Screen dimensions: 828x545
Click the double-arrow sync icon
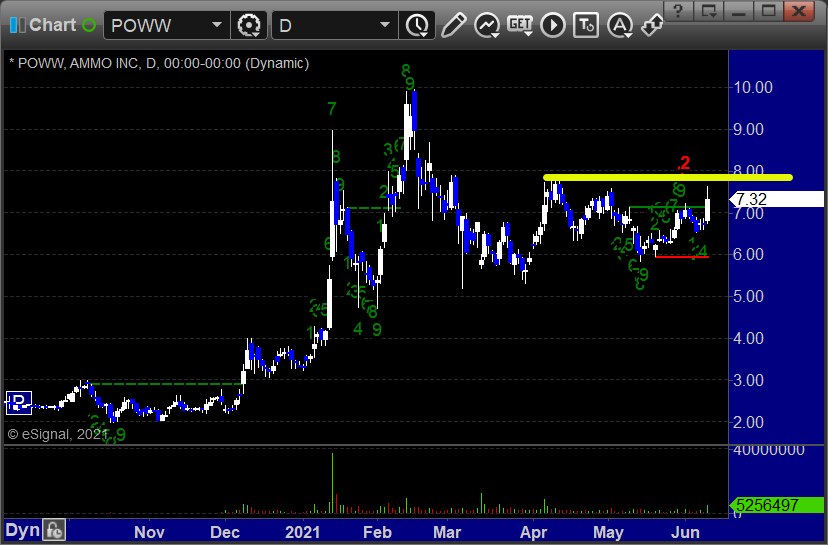[652, 25]
